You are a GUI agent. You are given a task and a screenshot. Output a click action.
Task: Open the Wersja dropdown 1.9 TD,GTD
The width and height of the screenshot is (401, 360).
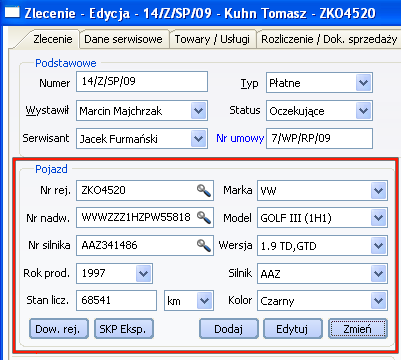378,246
